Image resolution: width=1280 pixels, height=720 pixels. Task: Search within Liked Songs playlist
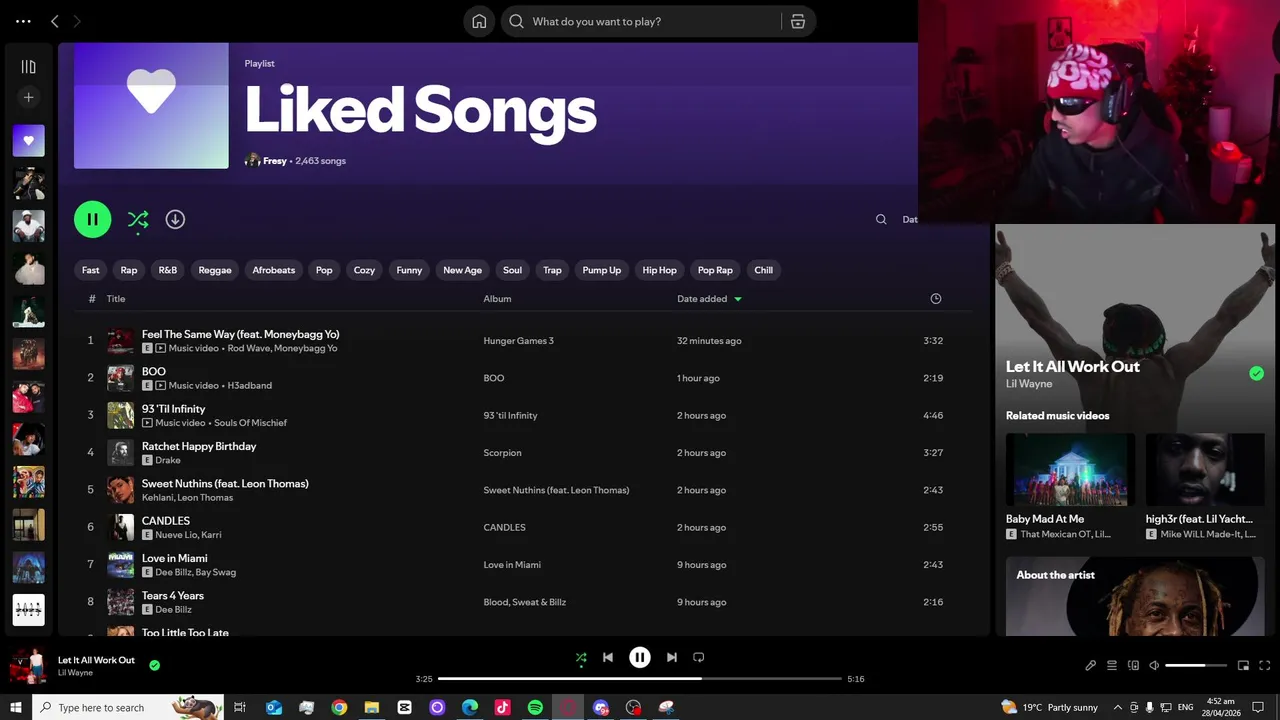click(881, 219)
